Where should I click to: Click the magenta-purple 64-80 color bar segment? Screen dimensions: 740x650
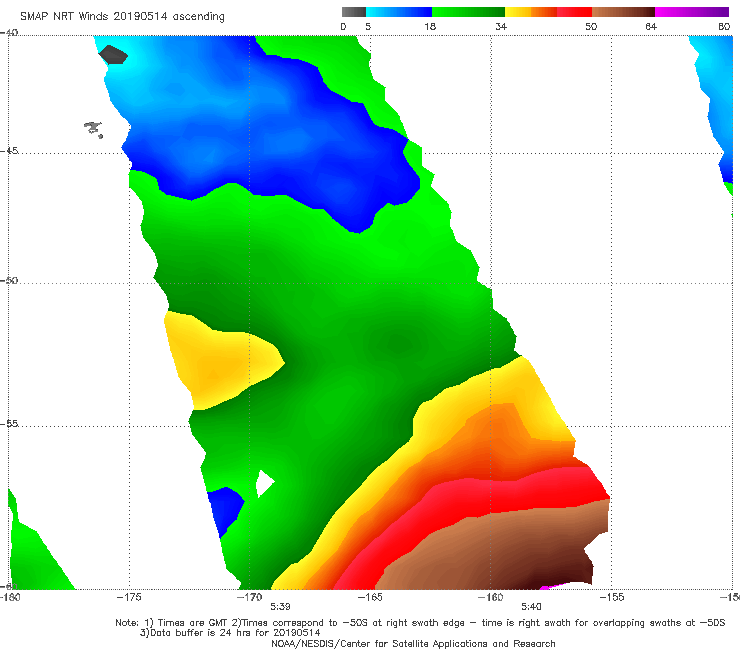pyautogui.click(x=692, y=12)
